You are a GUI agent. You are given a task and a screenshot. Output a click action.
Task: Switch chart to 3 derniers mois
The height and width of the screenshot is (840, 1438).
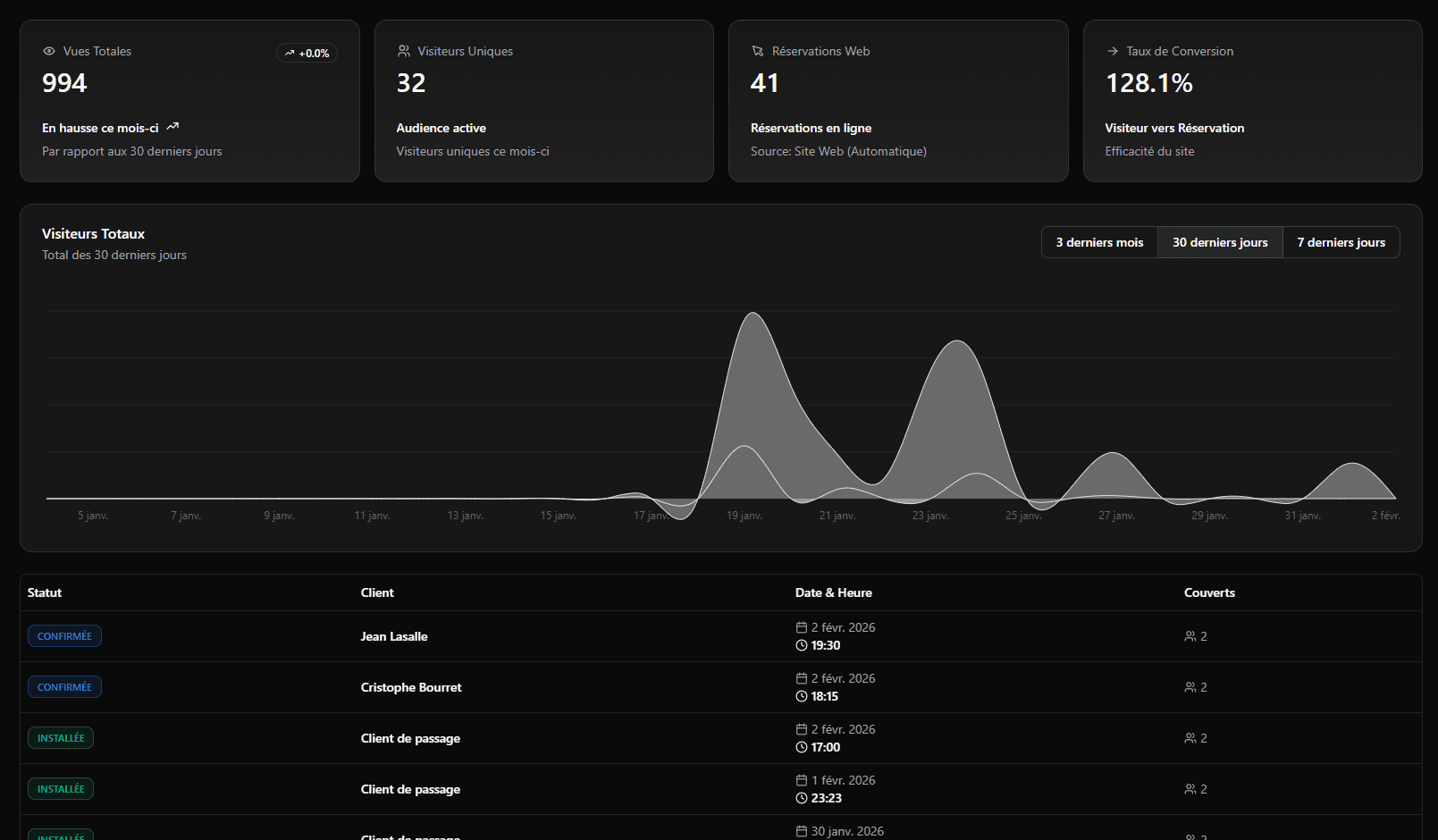(1098, 242)
